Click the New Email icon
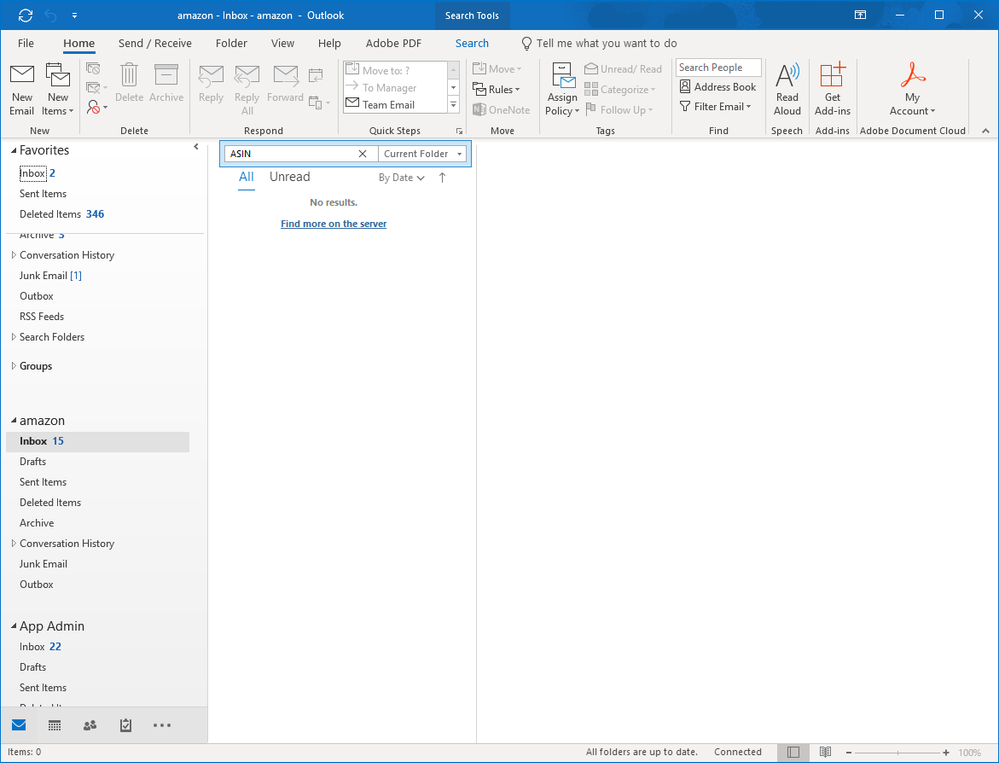The width and height of the screenshot is (999, 763). tap(22, 89)
